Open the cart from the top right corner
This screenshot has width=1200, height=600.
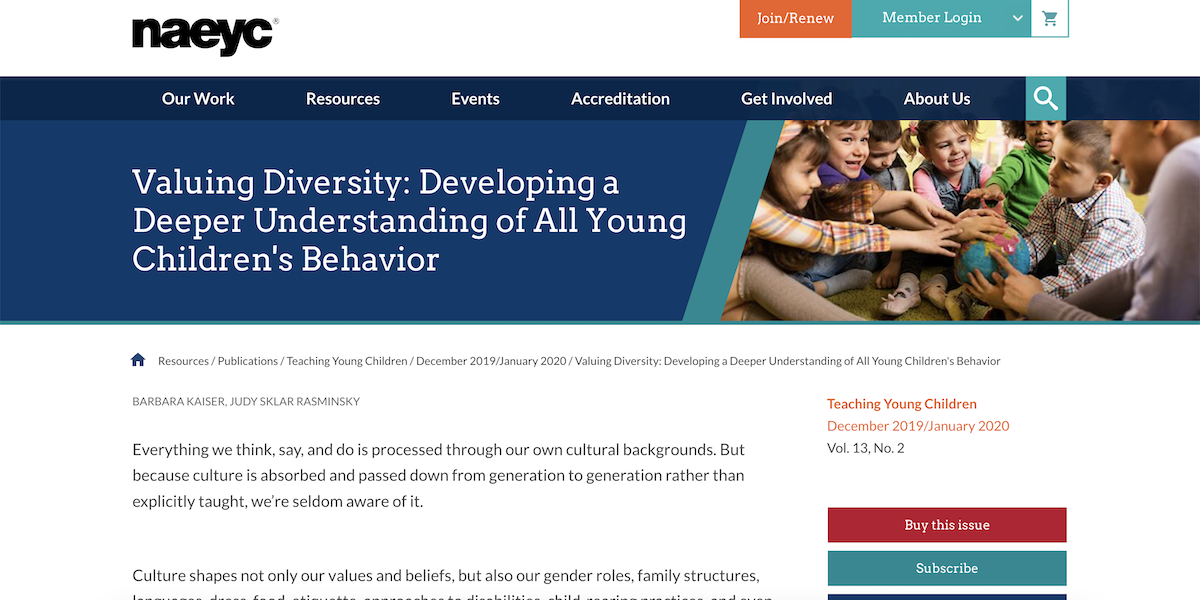point(1049,18)
